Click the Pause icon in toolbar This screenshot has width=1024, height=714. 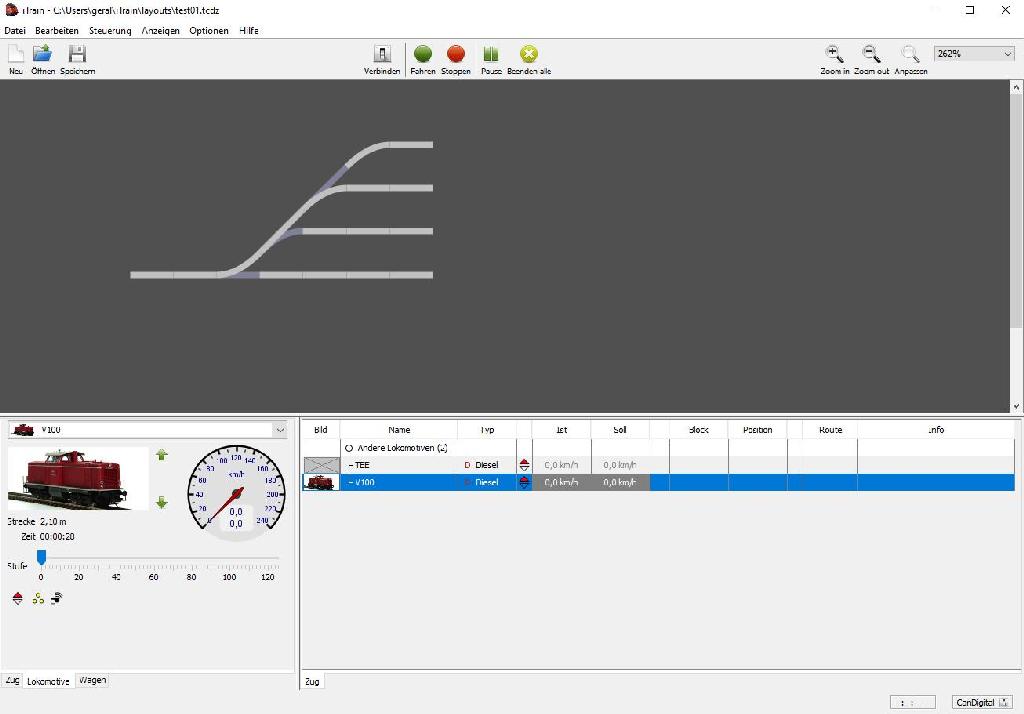(x=491, y=54)
